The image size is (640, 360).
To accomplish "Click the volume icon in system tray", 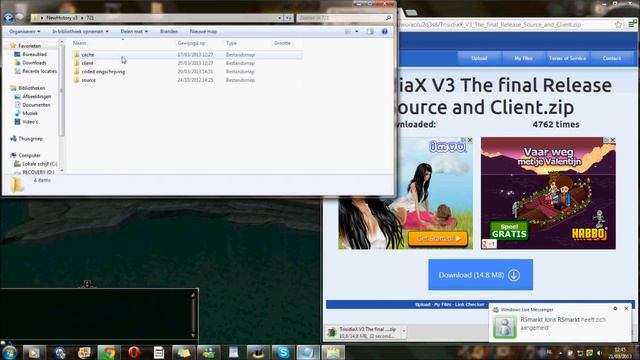I will [x=599, y=353].
